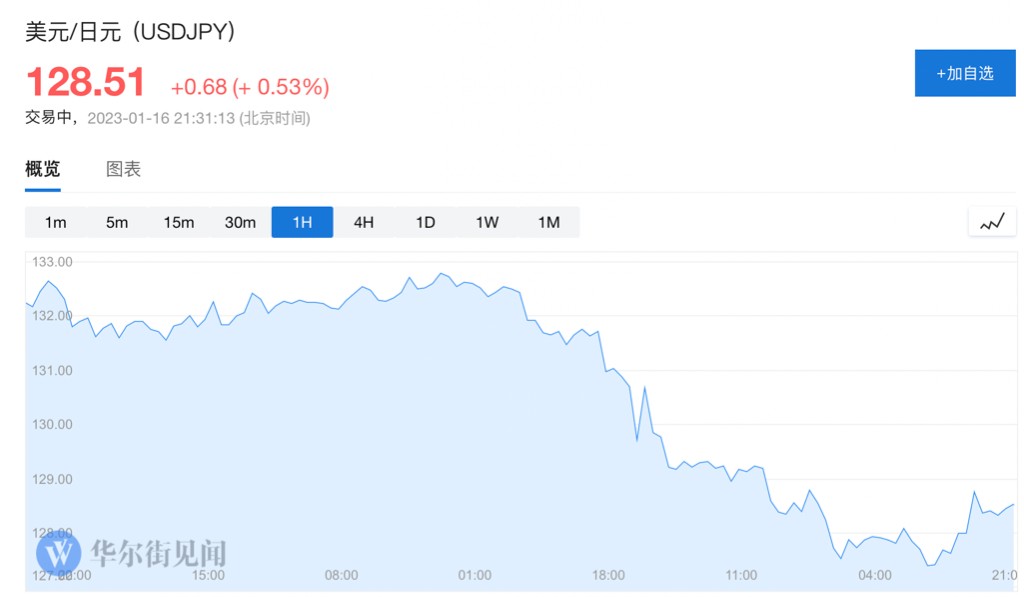The width and height of the screenshot is (1024, 597).
Task: Select the active 1H interval
Action: (x=302, y=222)
